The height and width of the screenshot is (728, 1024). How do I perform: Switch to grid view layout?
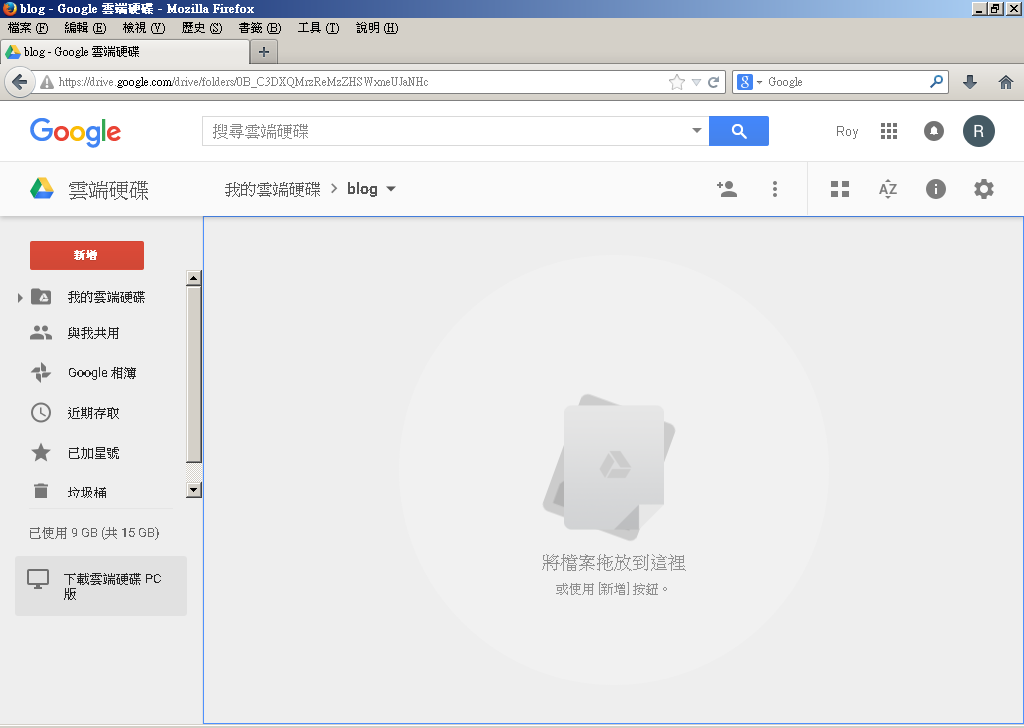840,189
